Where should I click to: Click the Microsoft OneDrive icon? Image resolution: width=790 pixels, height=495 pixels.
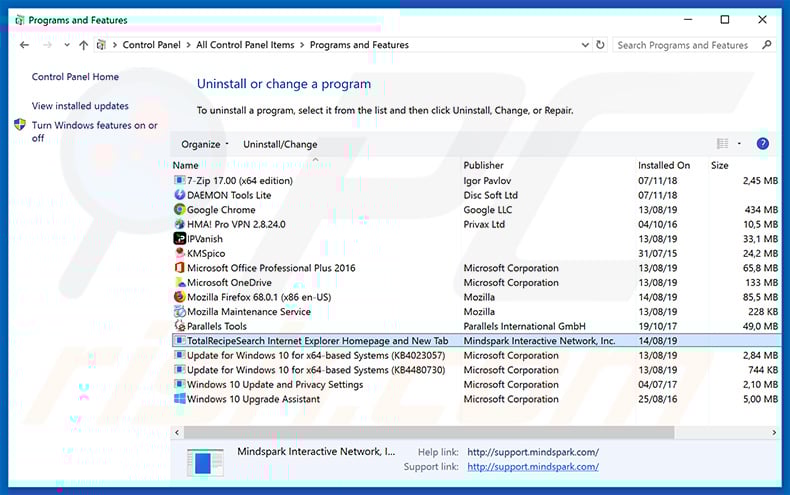[179, 282]
